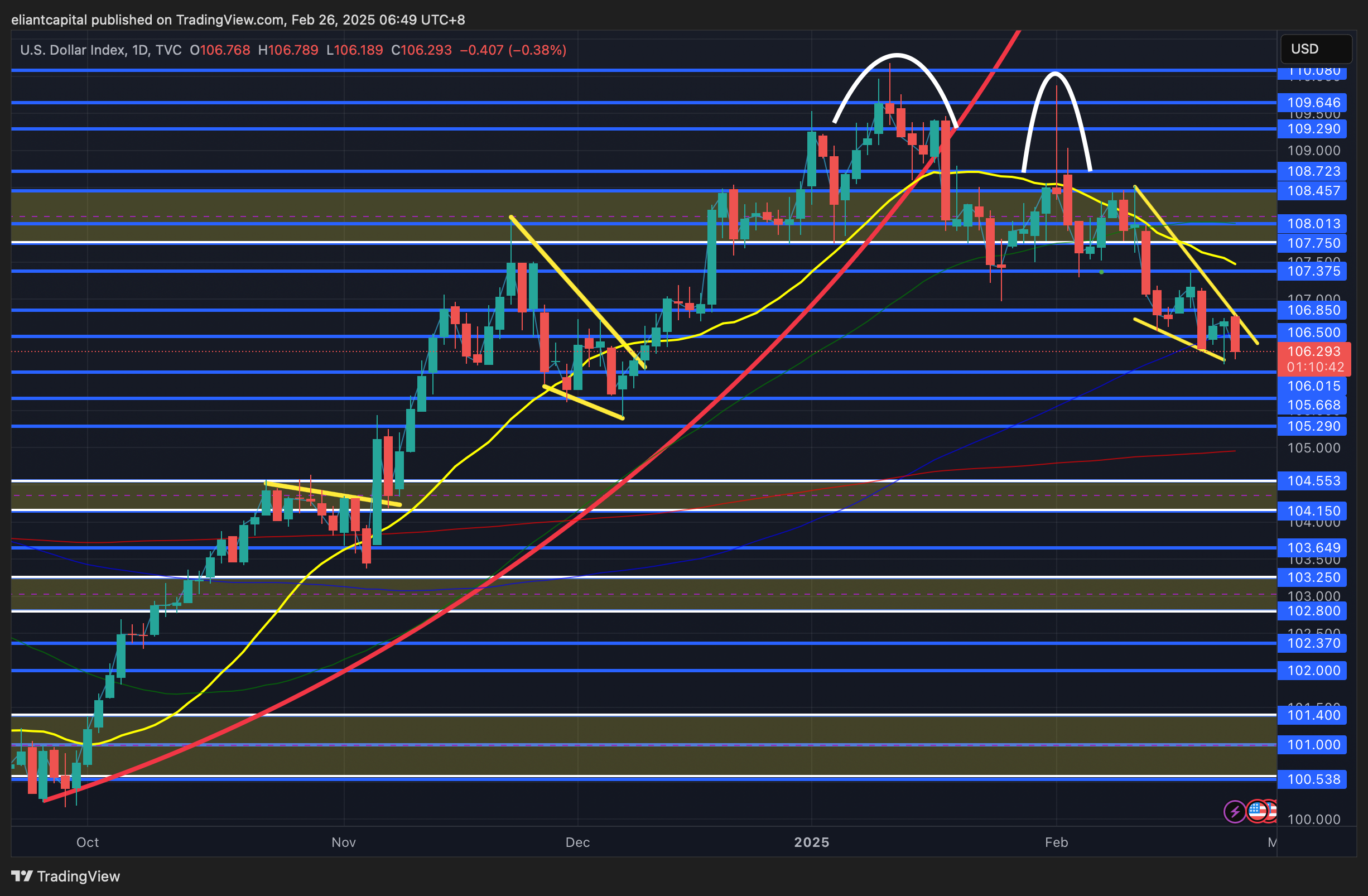The image size is (1368, 896).
Task: Select the 108.723 horizontal line price label
Action: pos(1313,171)
